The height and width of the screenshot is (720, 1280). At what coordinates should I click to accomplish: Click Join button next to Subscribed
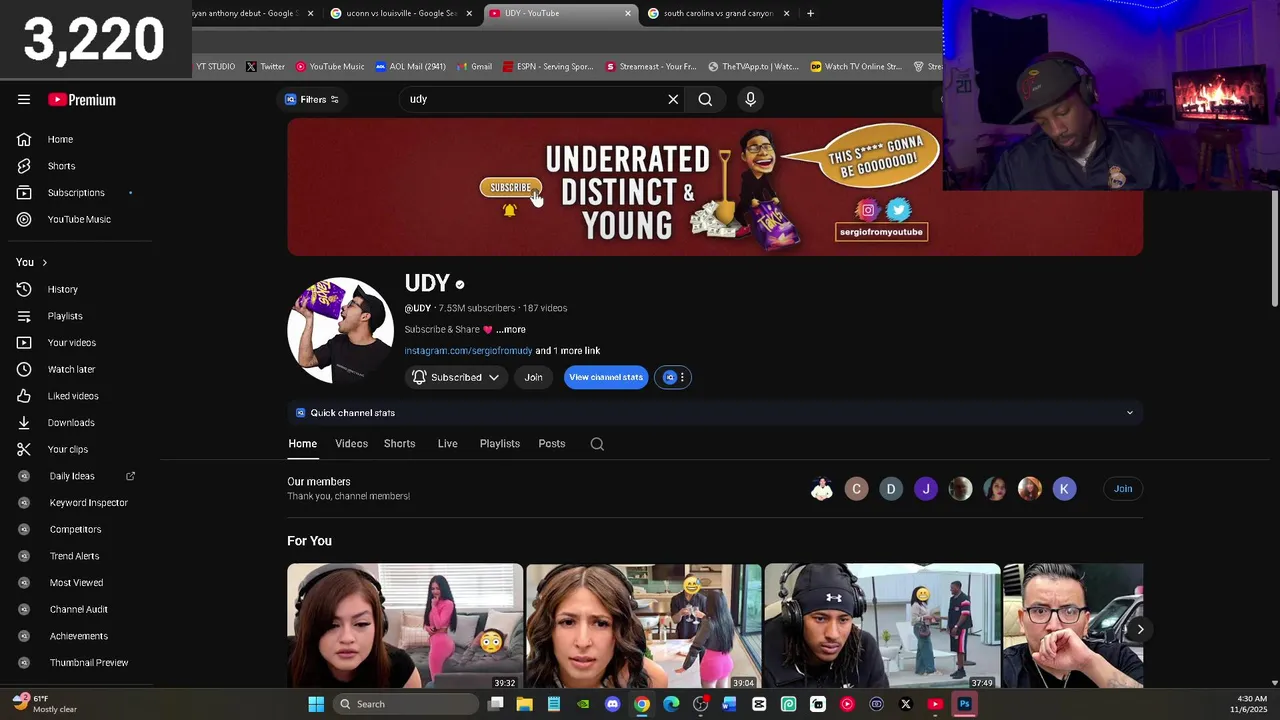[533, 377]
